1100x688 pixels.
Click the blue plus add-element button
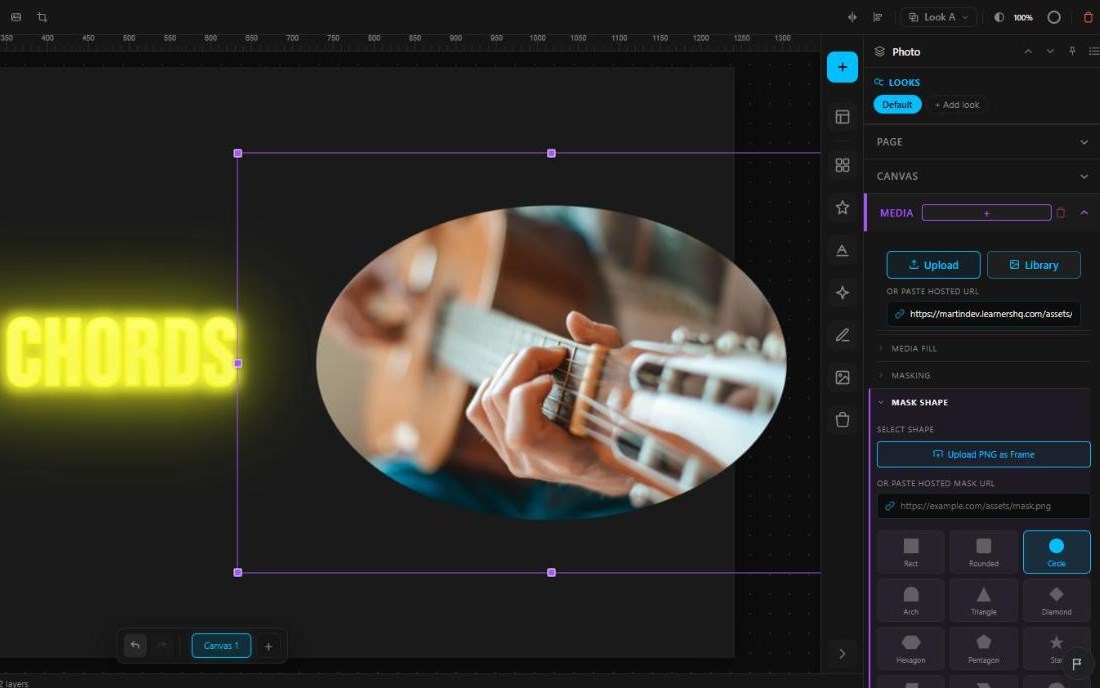pyautogui.click(x=842, y=67)
